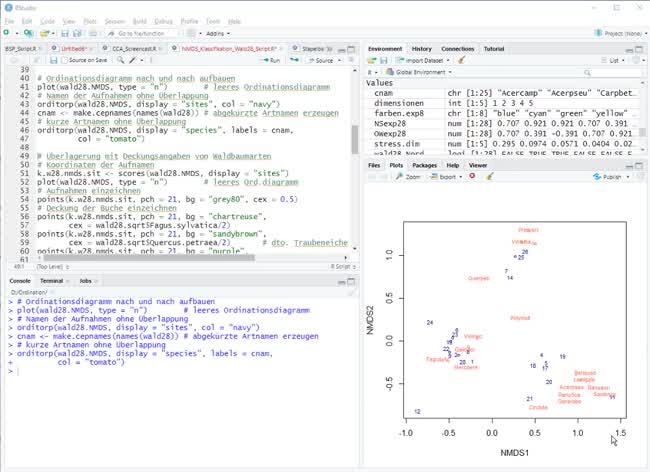Click the Load workspace icon in Environment pane
The image size is (650, 472).
[x=372, y=61]
